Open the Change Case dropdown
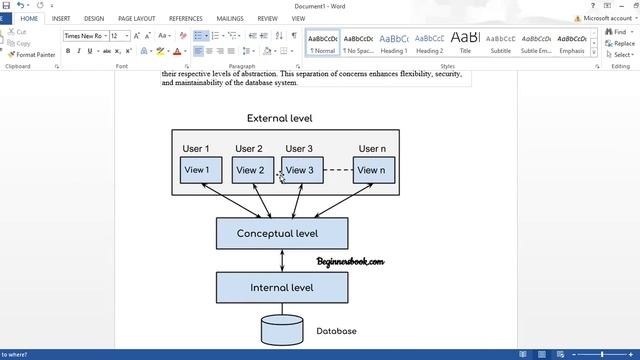Image resolution: width=640 pixels, height=360 pixels. pos(164,36)
